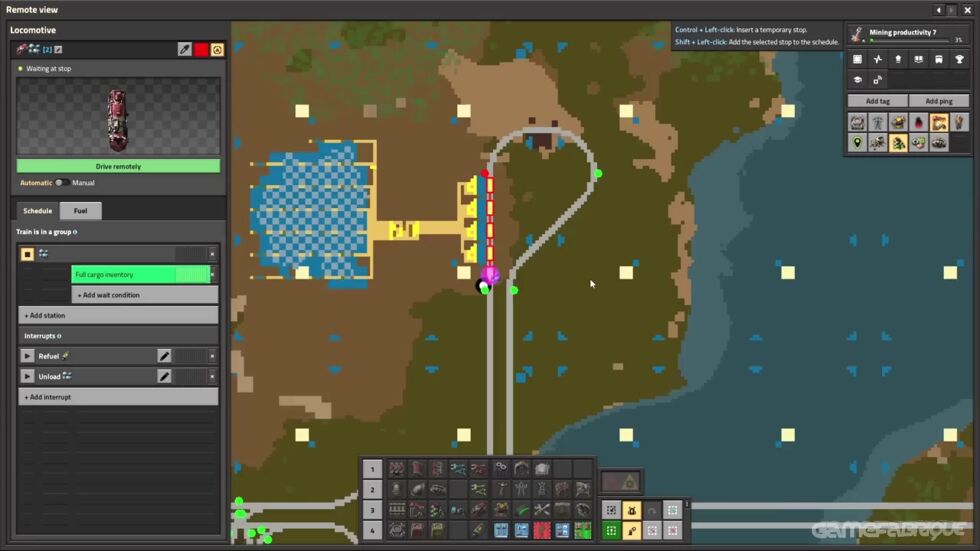Click the rename pencil icon beside [2]
Viewport: 980px width, 551px height.
pyautogui.click(x=58, y=49)
